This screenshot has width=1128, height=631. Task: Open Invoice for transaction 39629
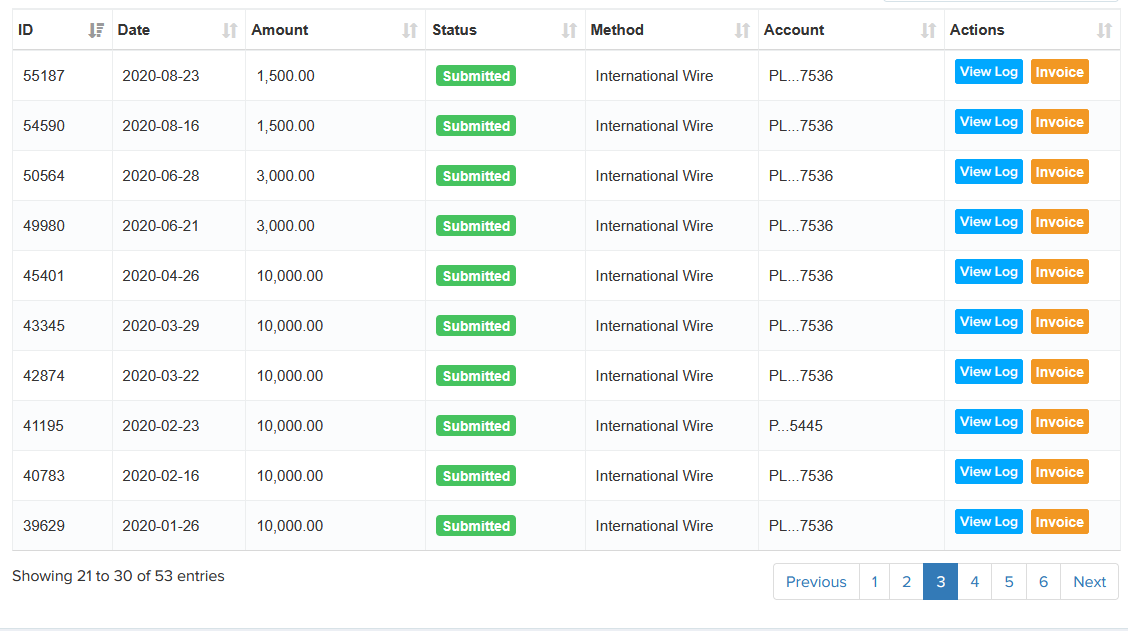pyautogui.click(x=1059, y=522)
